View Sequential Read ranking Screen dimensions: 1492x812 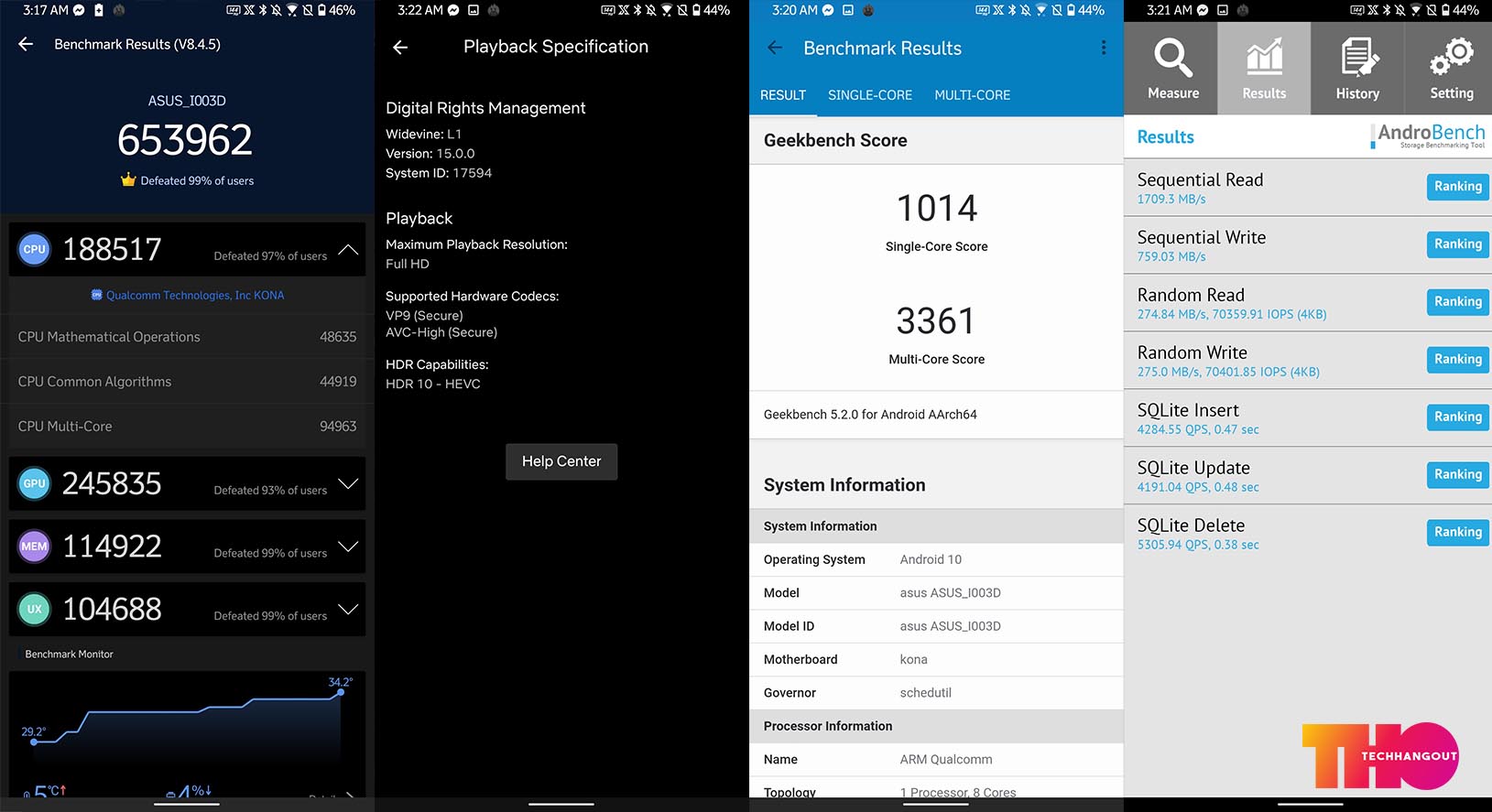(x=1457, y=187)
